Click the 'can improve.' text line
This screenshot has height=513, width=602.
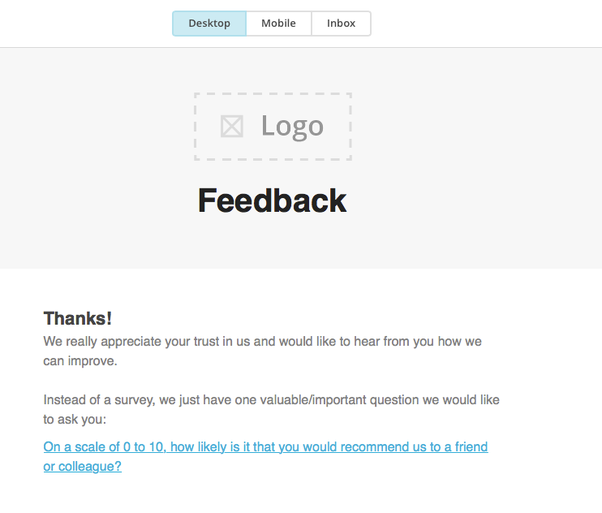tap(80, 361)
